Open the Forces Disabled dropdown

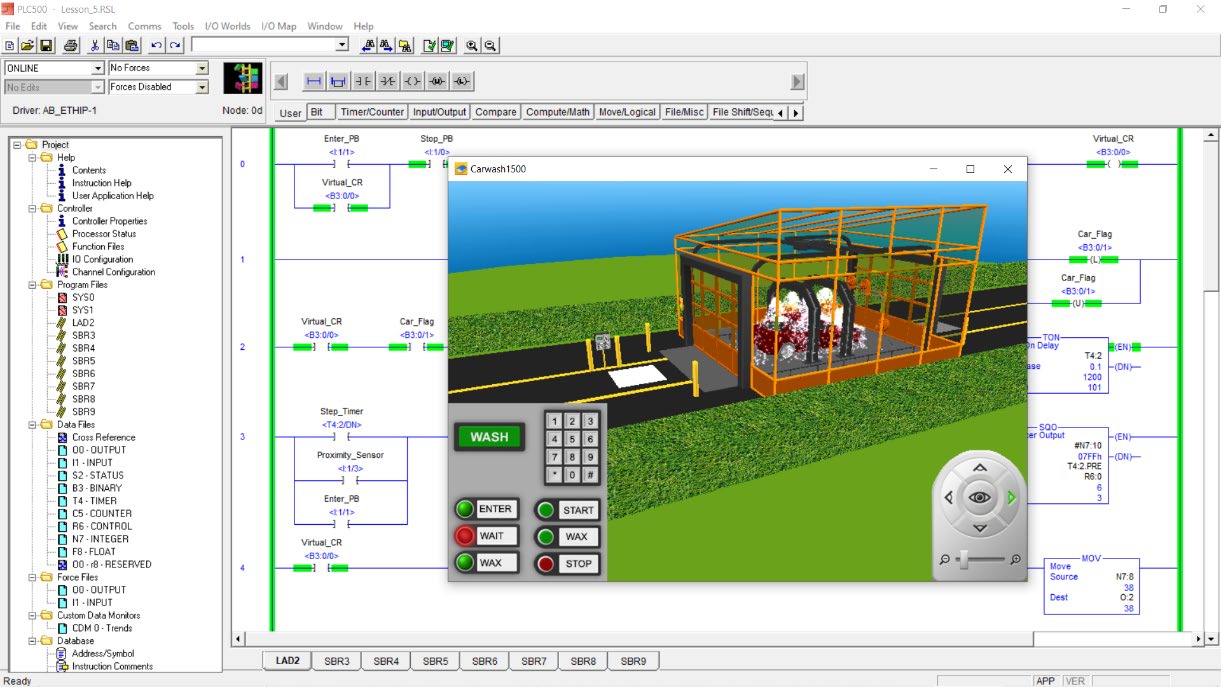pyautogui.click(x=202, y=87)
